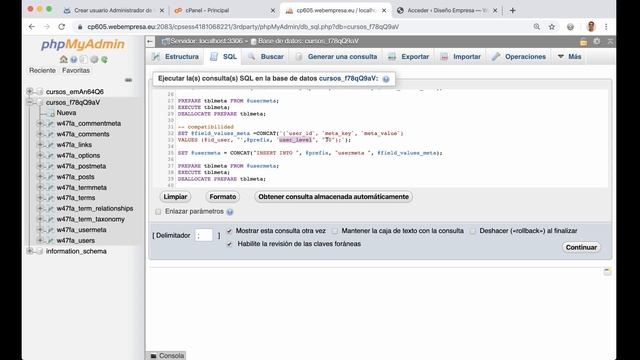Image resolution: width=640 pixels, height=360 pixels.
Task: Open new browser tab with plus
Action: pos(513,11)
